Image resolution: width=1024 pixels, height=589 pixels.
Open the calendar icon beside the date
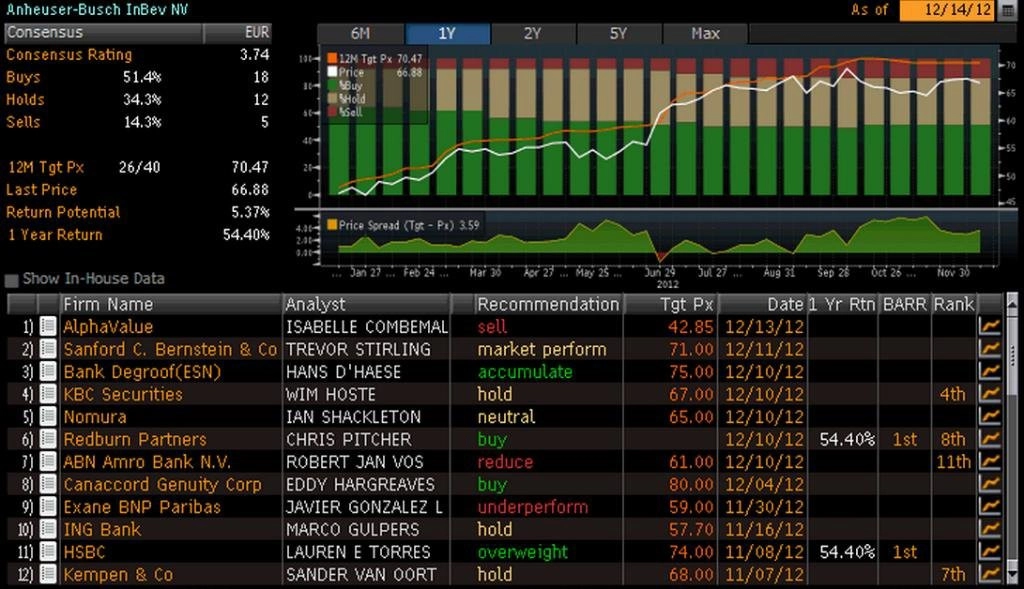pyautogui.click(x=1007, y=10)
